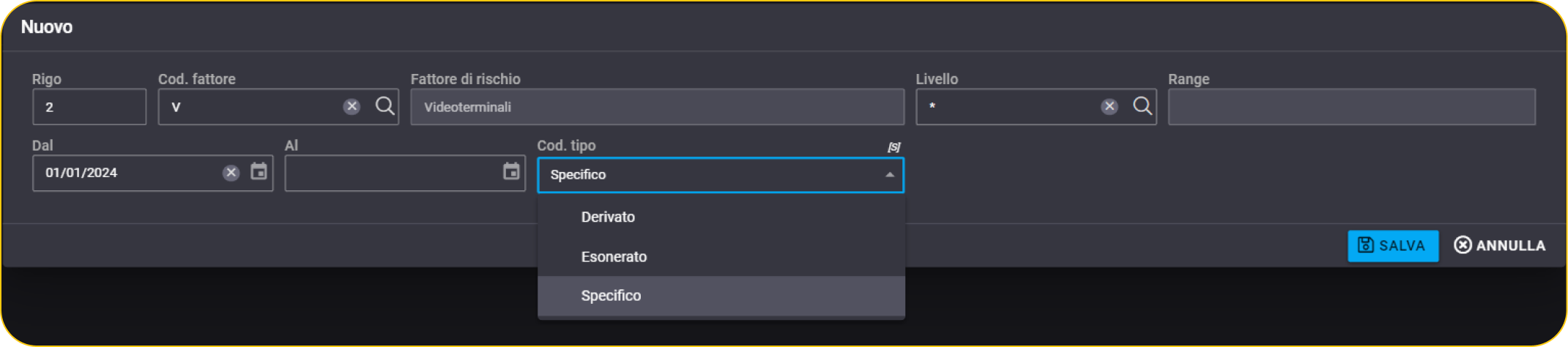This screenshot has width=1568, height=347.
Task: Click inside the Range field
Action: point(1351,107)
